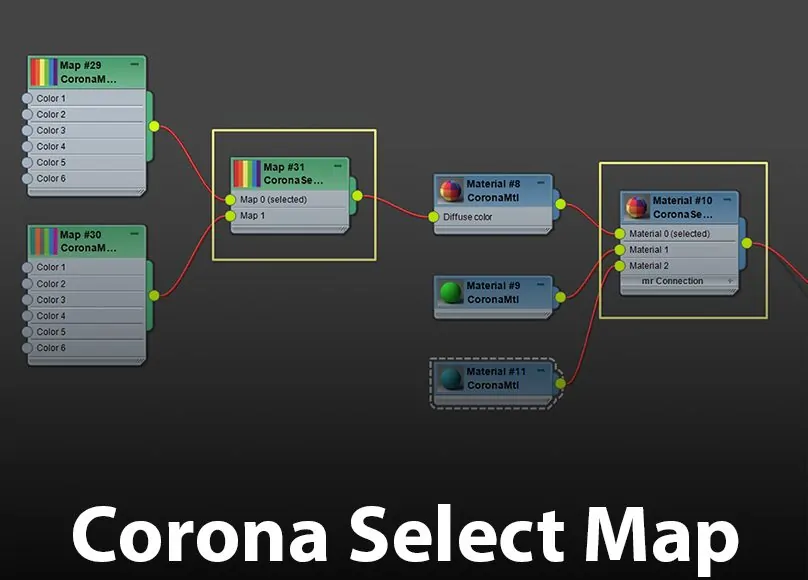Click the Diffuse color input socket
Screen dimensions: 808x580
tap(434, 217)
